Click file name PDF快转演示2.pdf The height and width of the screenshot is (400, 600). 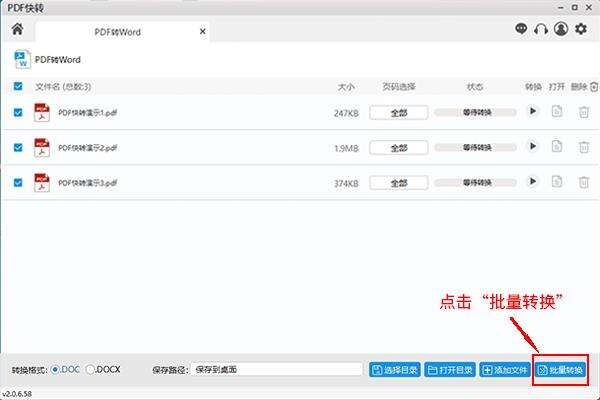click(88, 148)
